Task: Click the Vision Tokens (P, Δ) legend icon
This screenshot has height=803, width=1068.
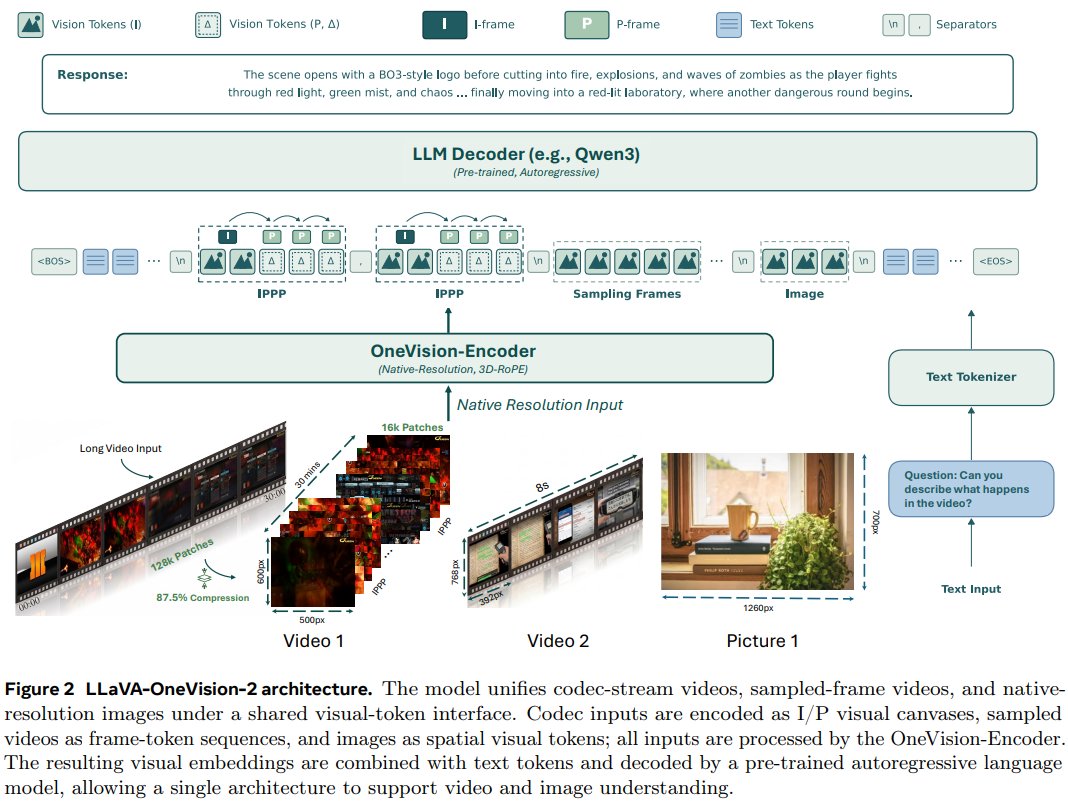Action: pyautogui.click(x=208, y=25)
